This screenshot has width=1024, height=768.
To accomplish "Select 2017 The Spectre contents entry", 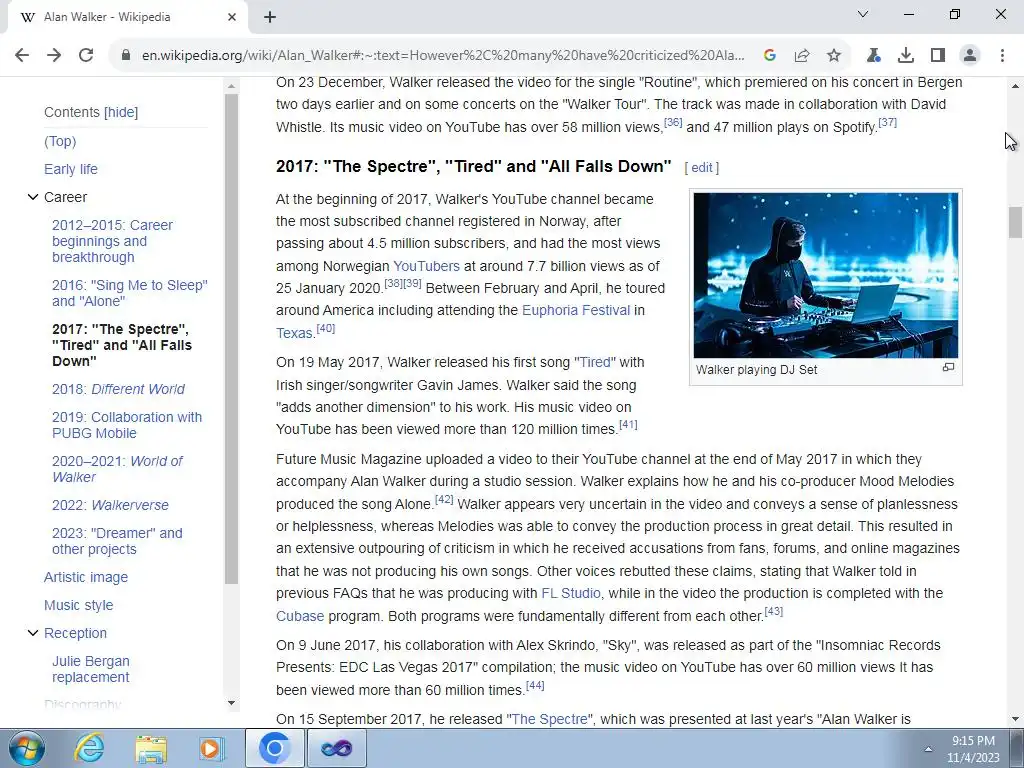I will [122, 345].
